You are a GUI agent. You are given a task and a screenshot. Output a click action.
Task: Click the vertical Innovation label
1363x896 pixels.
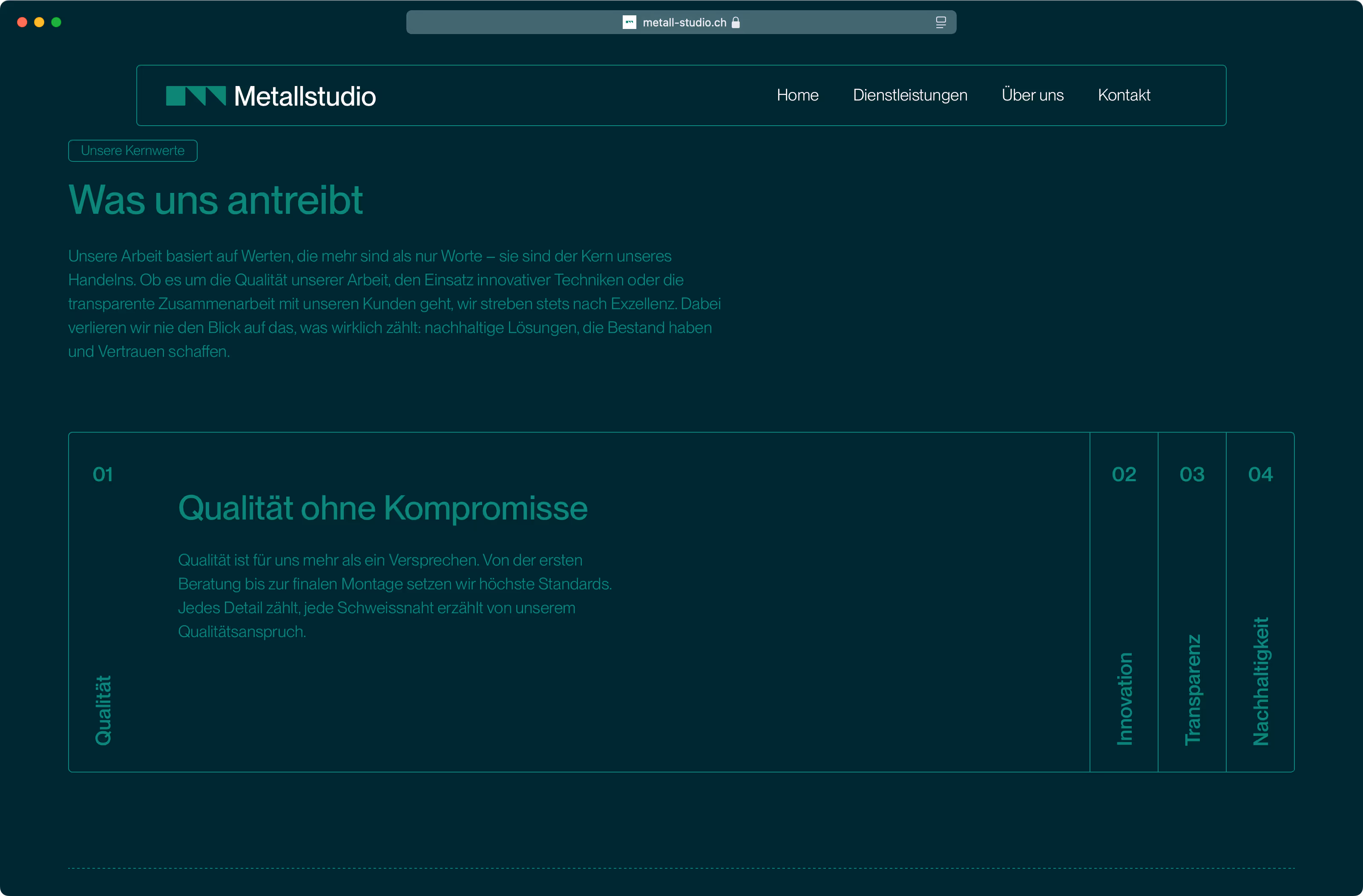1125,699
